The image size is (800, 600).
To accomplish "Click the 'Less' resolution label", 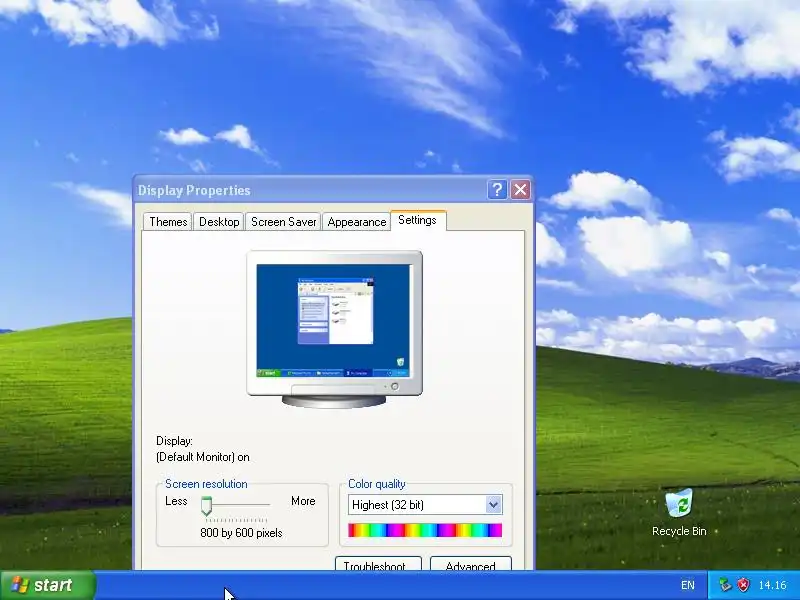I will point(176,501).
